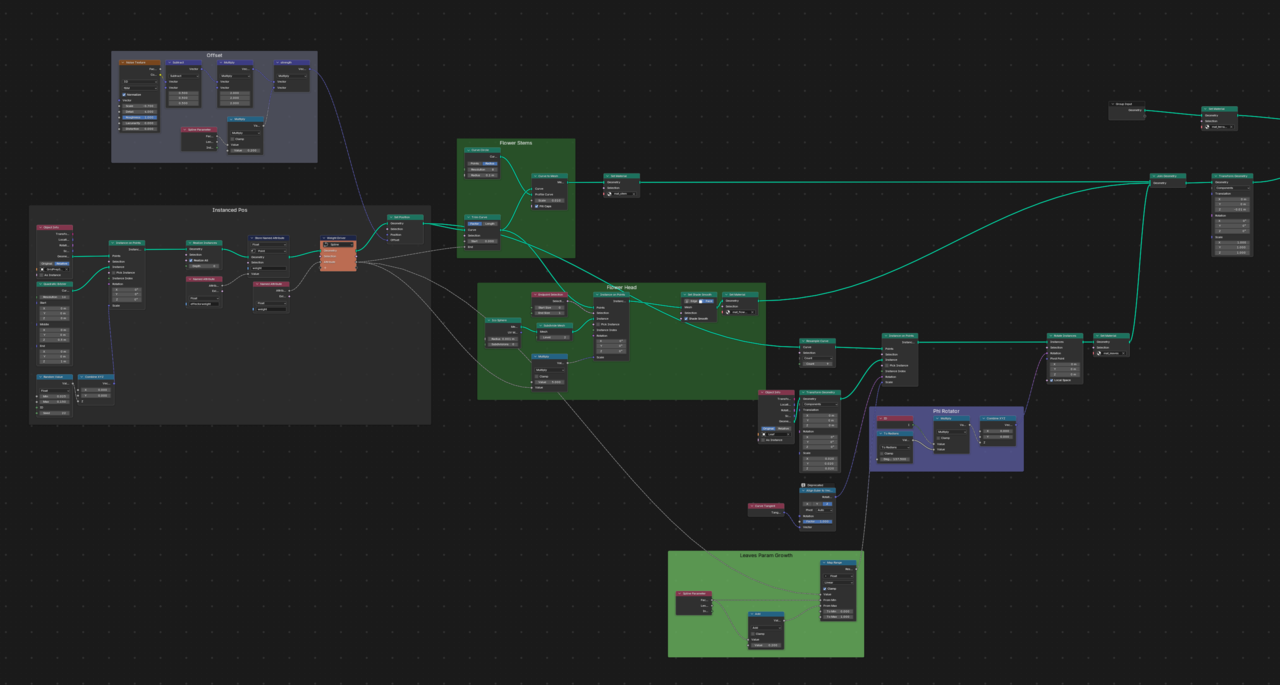Click the Count field in Resample Curve
The width and height of the screenshot is (1280, 685).
[x=818, y=364]
